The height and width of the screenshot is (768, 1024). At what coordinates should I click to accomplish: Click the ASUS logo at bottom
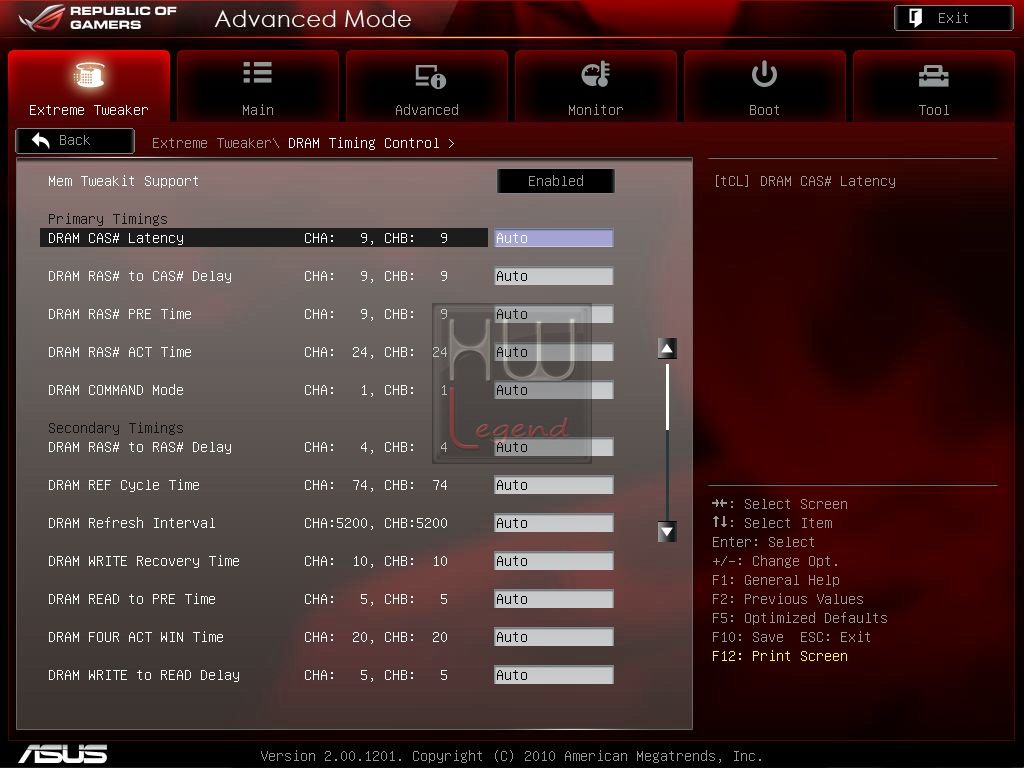pyautogui.click(x=63, y=754)
